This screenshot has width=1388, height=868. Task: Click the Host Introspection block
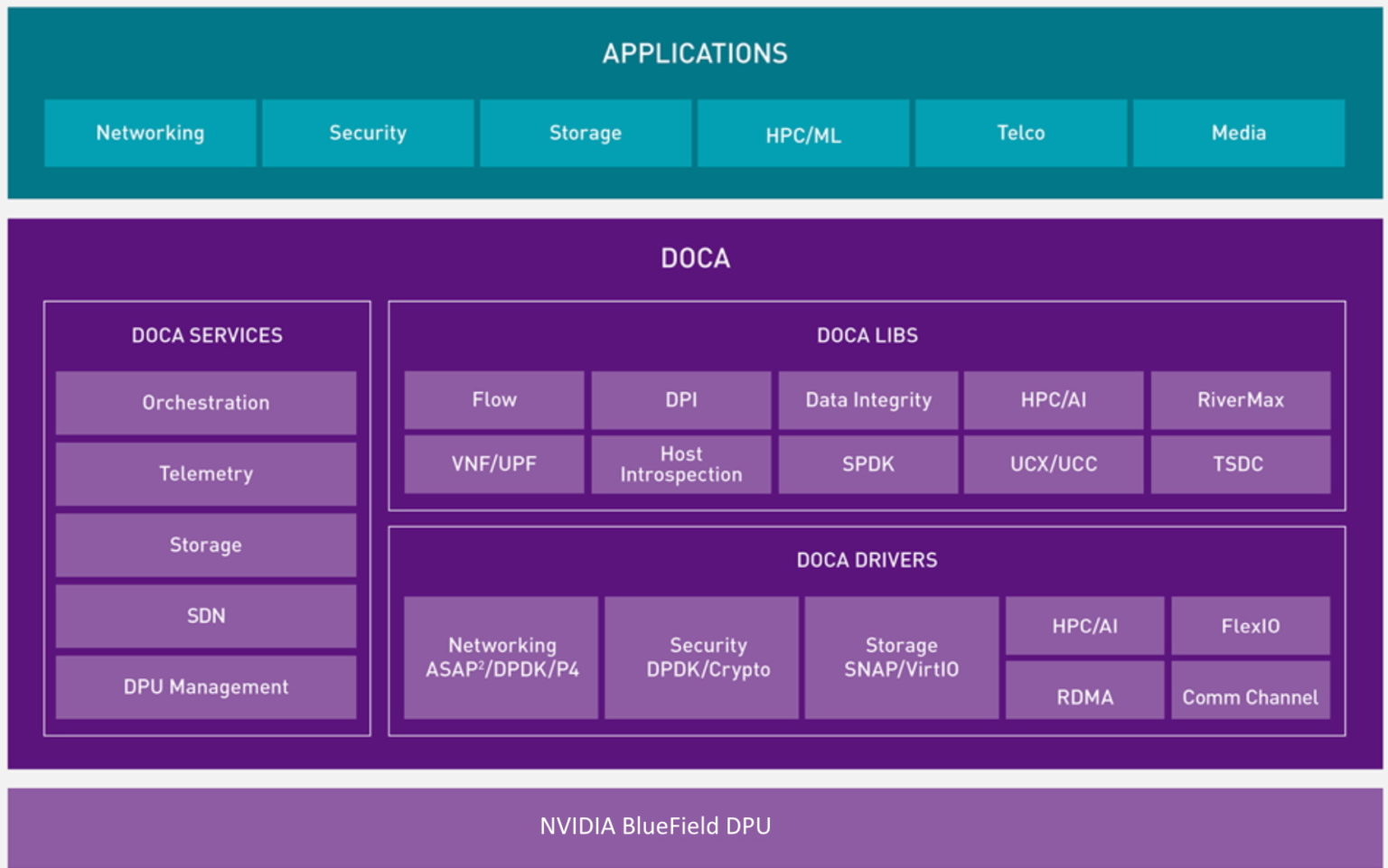(681, 464)
